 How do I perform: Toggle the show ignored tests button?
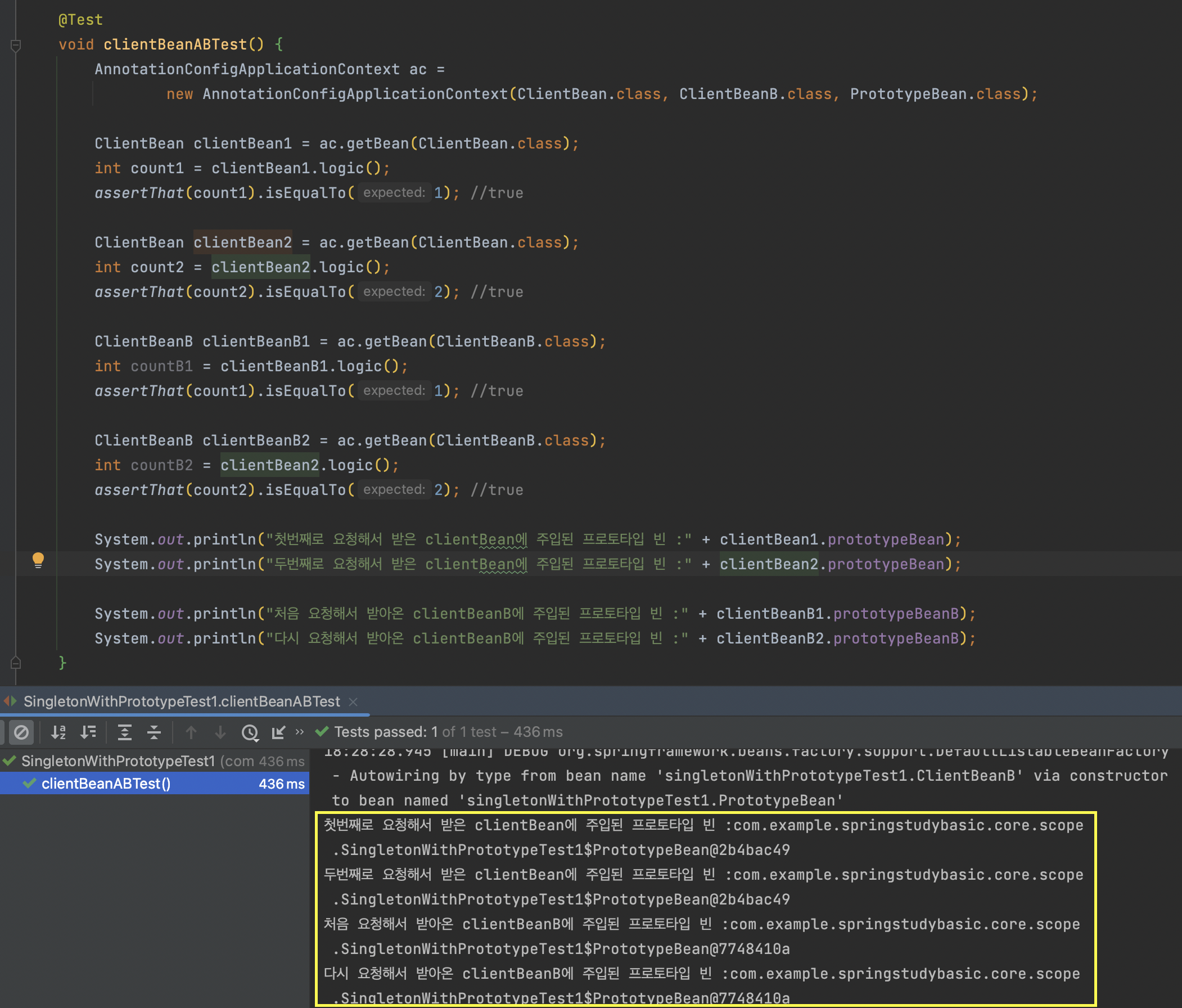[x=21, y=732]
